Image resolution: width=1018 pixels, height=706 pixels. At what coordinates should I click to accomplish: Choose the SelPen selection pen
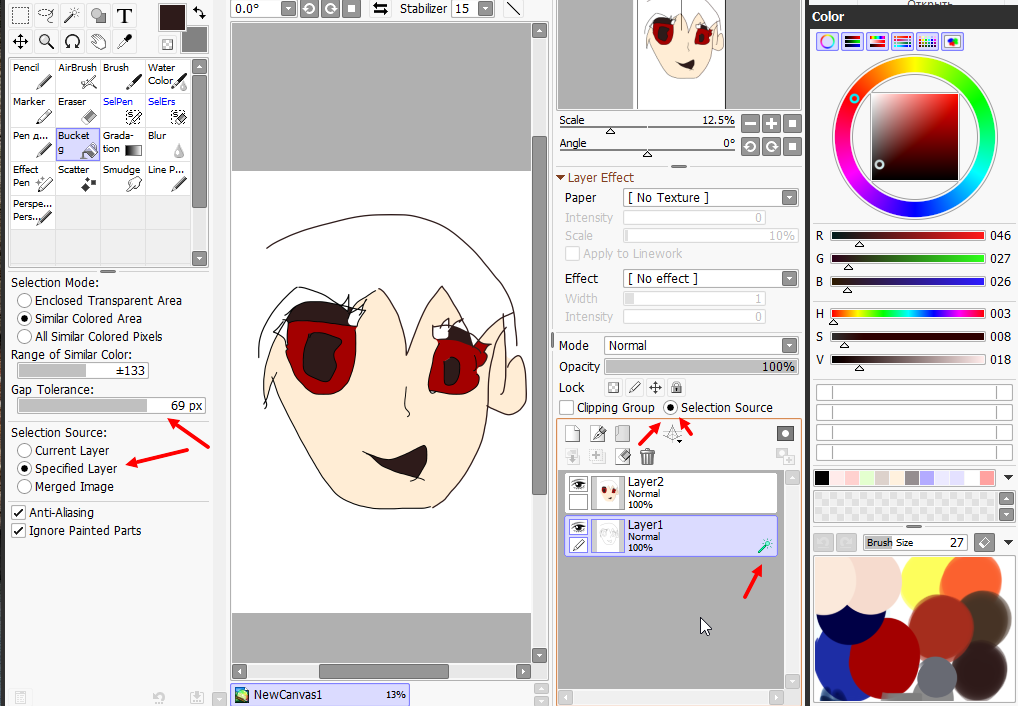(123, 110)
